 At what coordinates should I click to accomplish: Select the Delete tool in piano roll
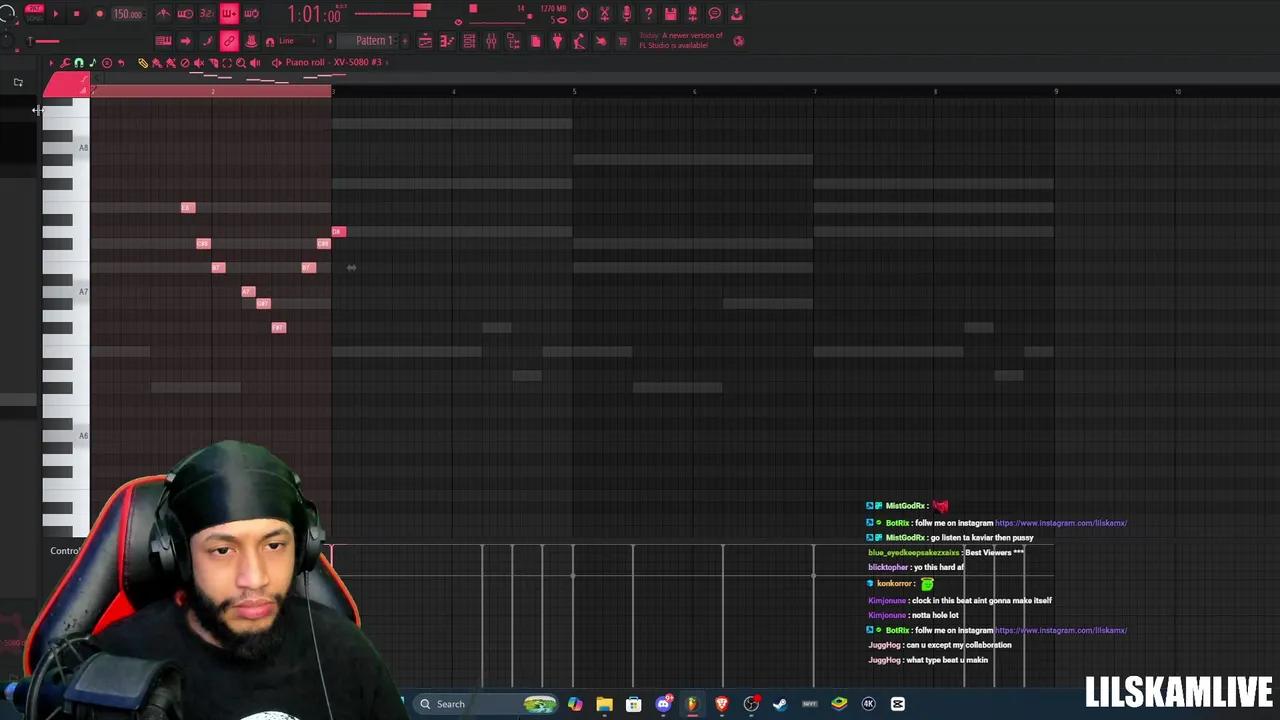185,62
